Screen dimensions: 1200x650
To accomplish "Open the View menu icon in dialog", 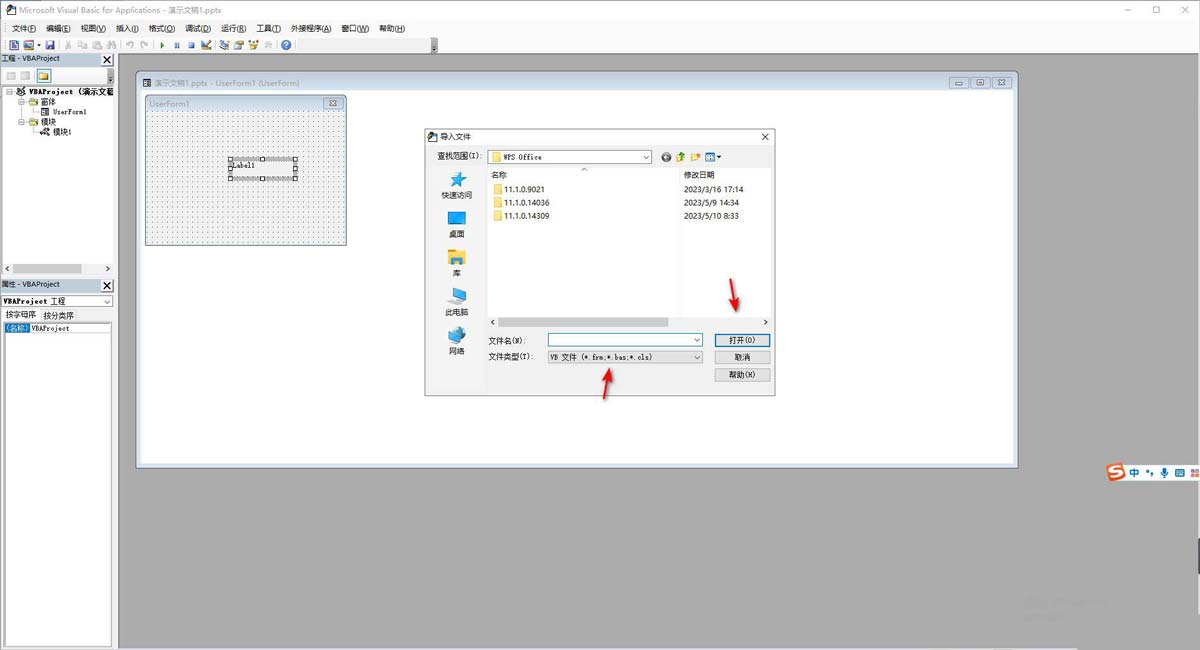I will [713, 157].
